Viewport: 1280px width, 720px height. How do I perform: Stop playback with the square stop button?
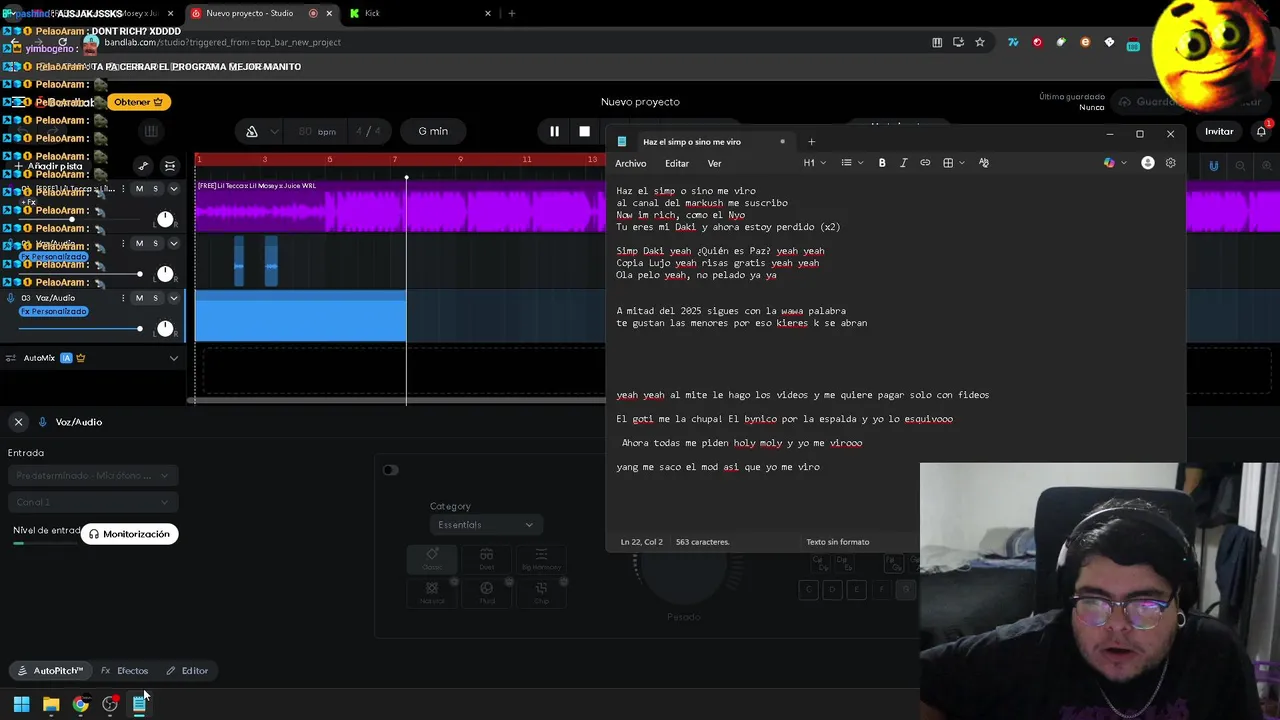(584, 131)
